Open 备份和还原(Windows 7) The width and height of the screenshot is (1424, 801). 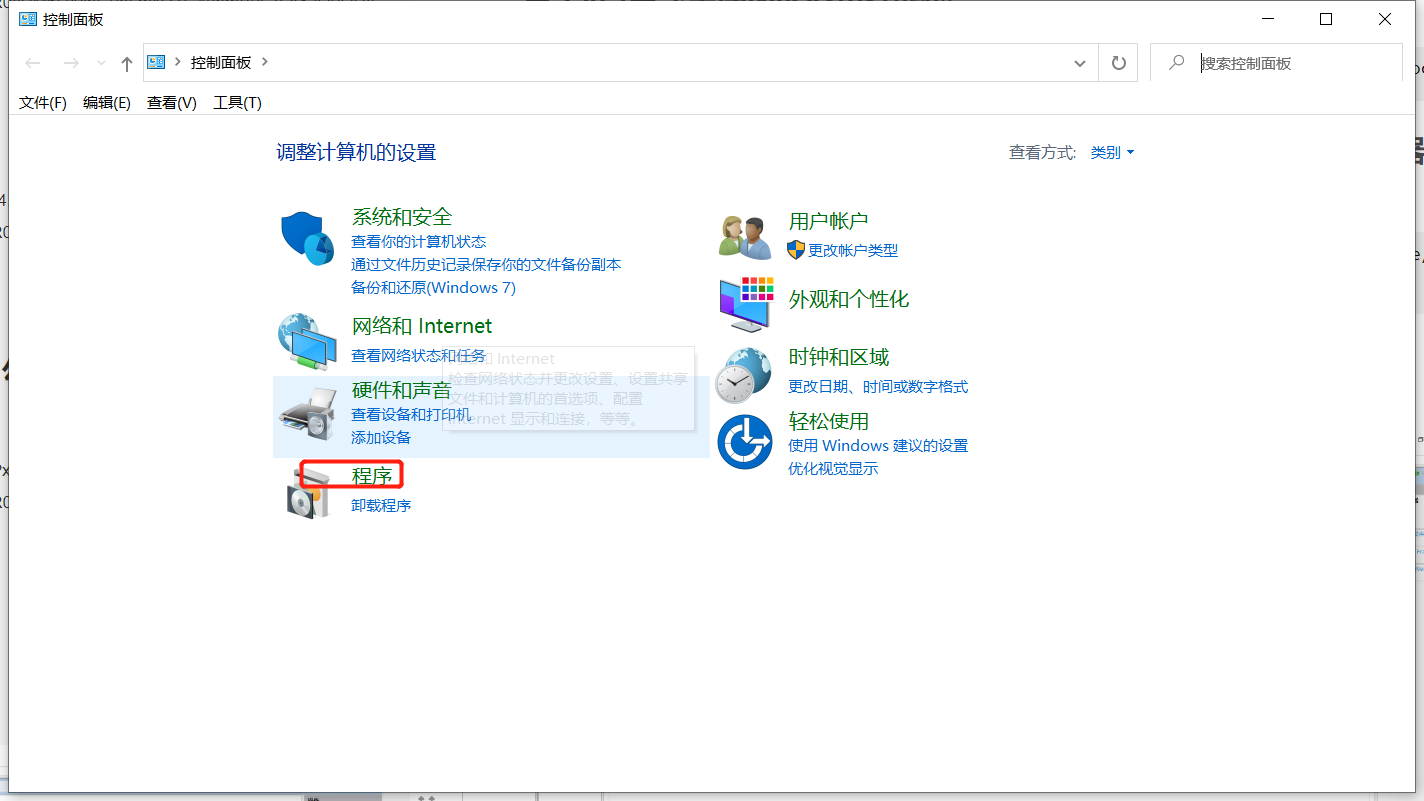433,287
